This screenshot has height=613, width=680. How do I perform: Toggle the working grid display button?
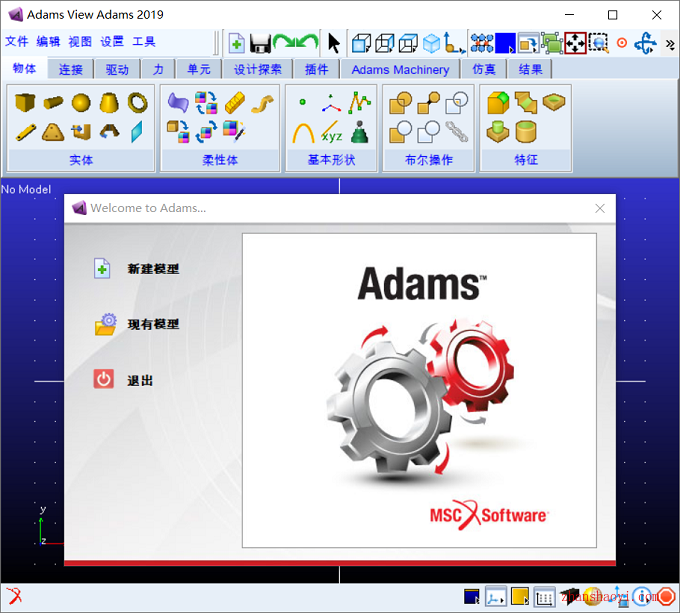pos(544,597)
